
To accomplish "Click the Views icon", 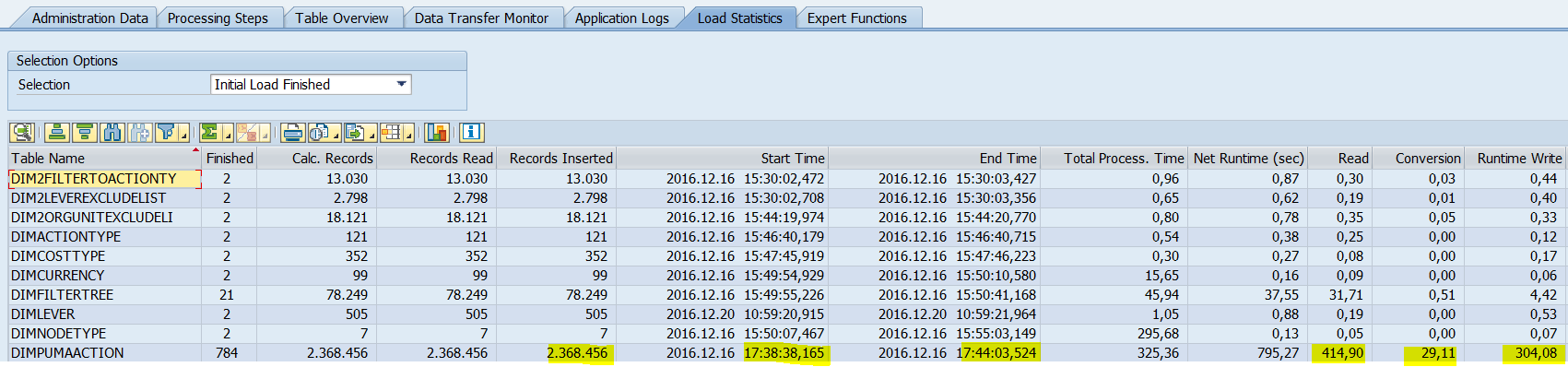I will [320, 133].
